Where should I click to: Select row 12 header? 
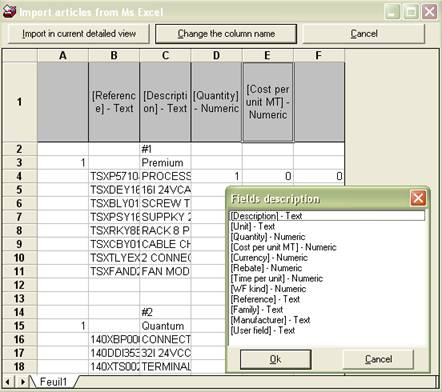click(20, 285)
